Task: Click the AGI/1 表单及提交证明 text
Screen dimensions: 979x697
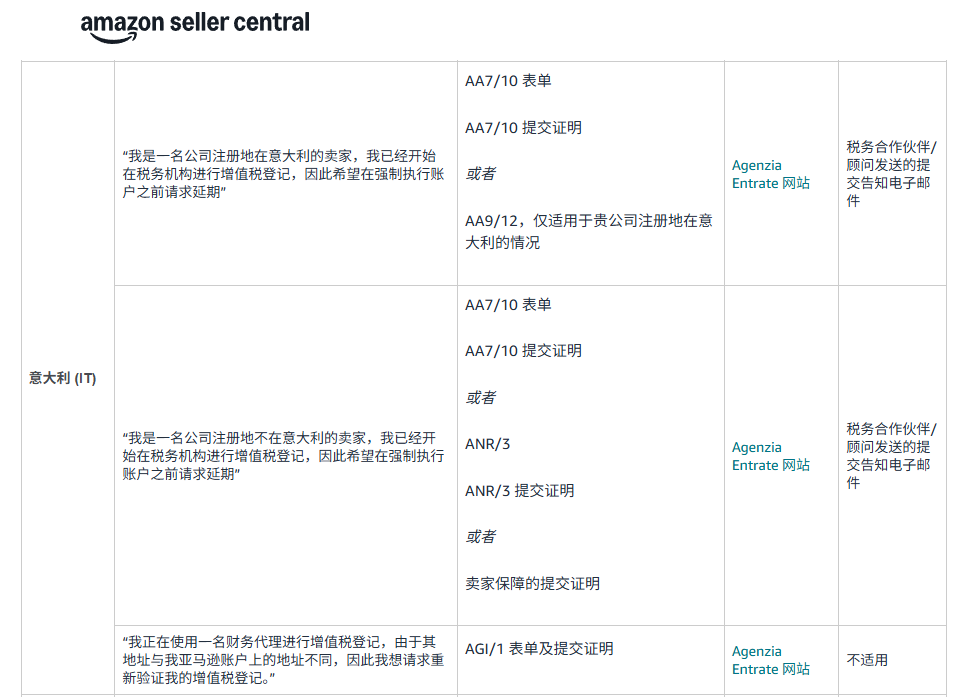Action: click(539, 649)
